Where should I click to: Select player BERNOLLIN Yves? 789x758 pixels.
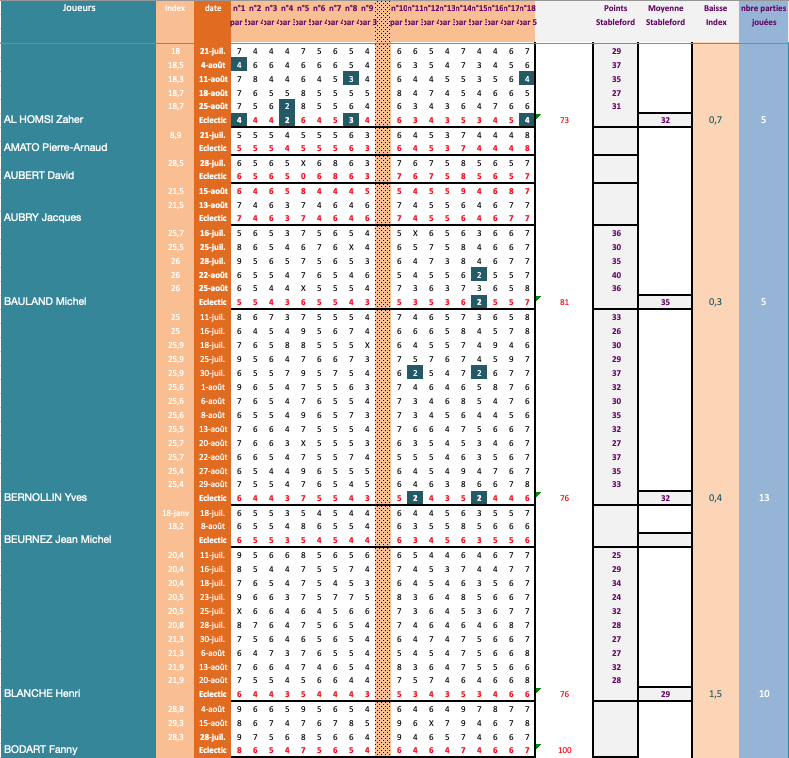point(45,498)
